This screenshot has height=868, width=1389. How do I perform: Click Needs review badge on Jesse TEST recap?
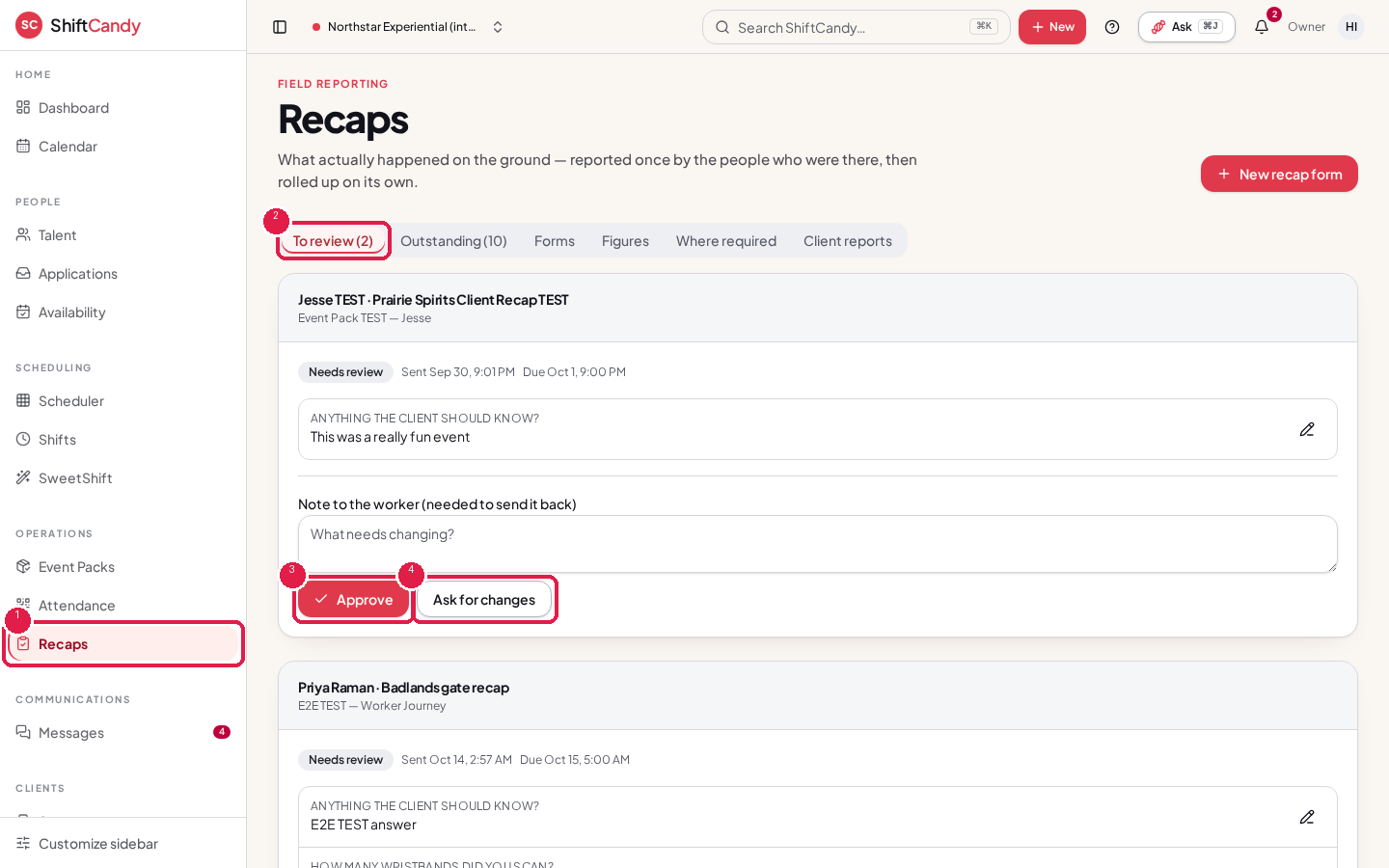345,372
